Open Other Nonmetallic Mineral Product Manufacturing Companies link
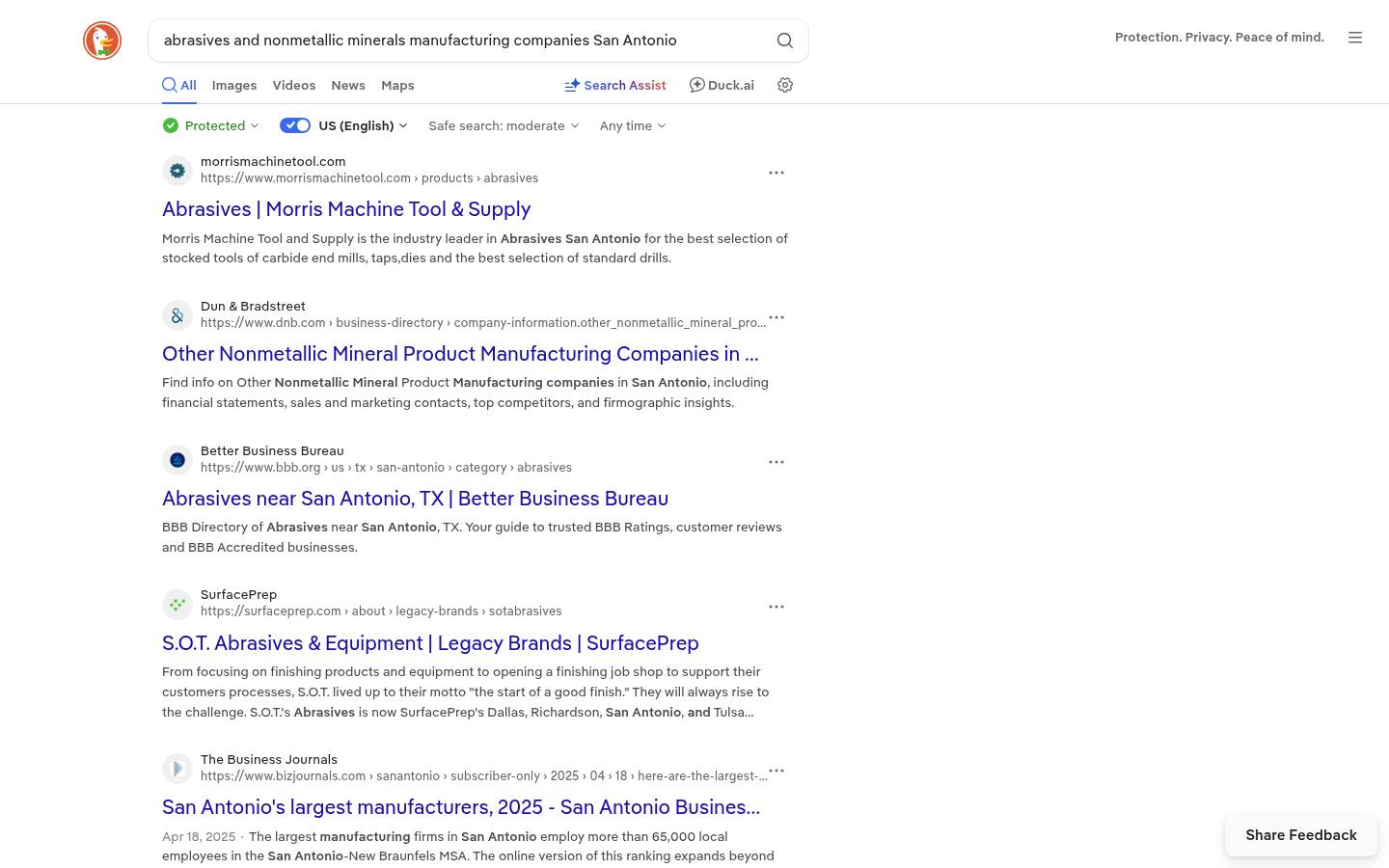Screen dimensions: 1389x868 (x=460, y=354)
